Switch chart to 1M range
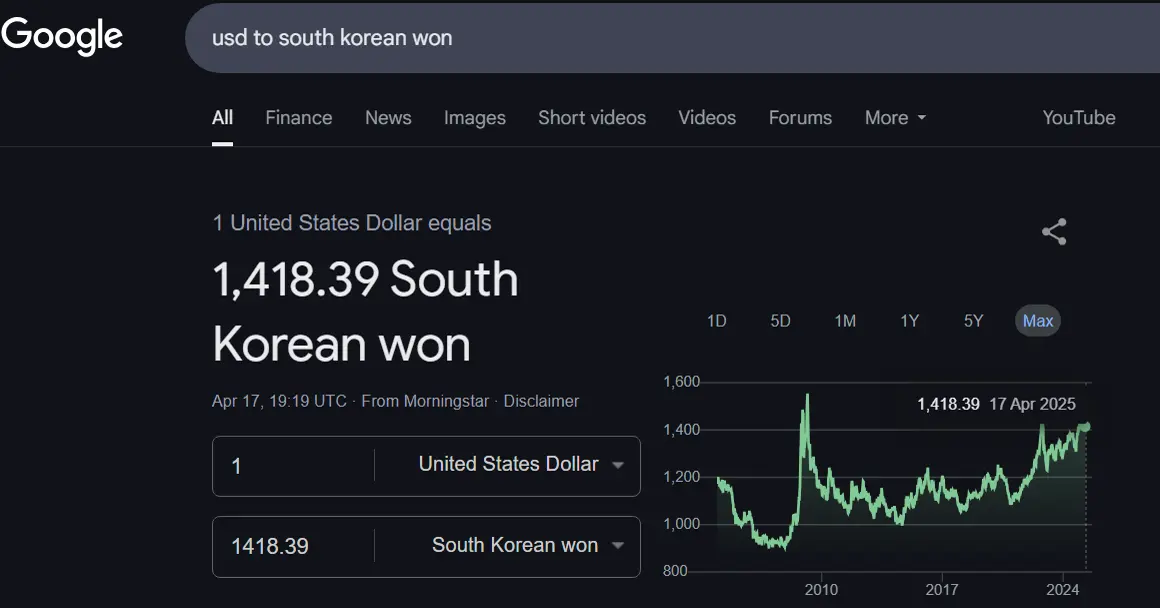Image resolution: width=1160 pixels, height=608 pixels. pos(845,321)
